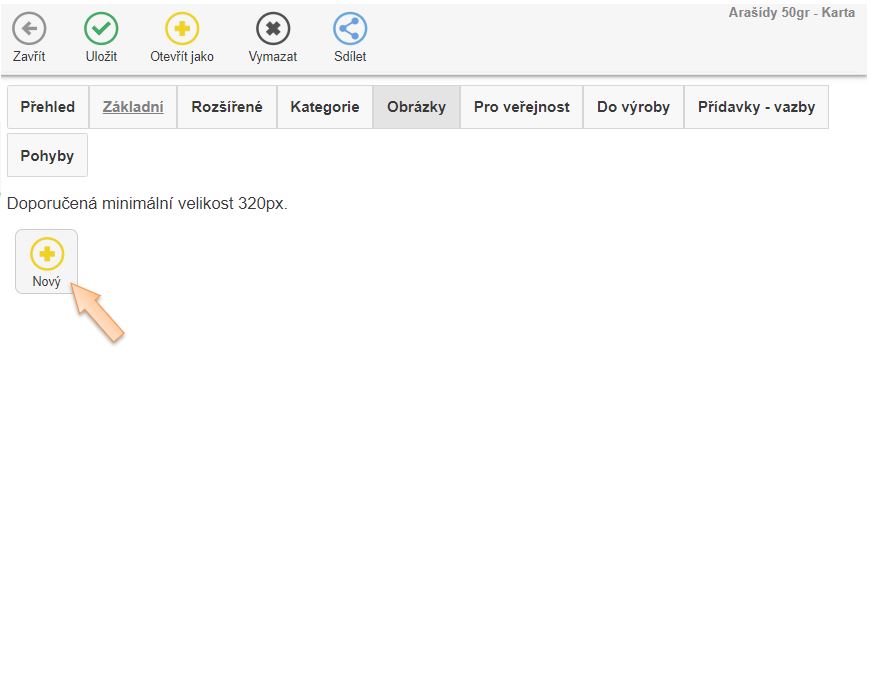872x698 pixels.
Task: Click the Zavřít back arrow icon
Action: click(29, 29)
